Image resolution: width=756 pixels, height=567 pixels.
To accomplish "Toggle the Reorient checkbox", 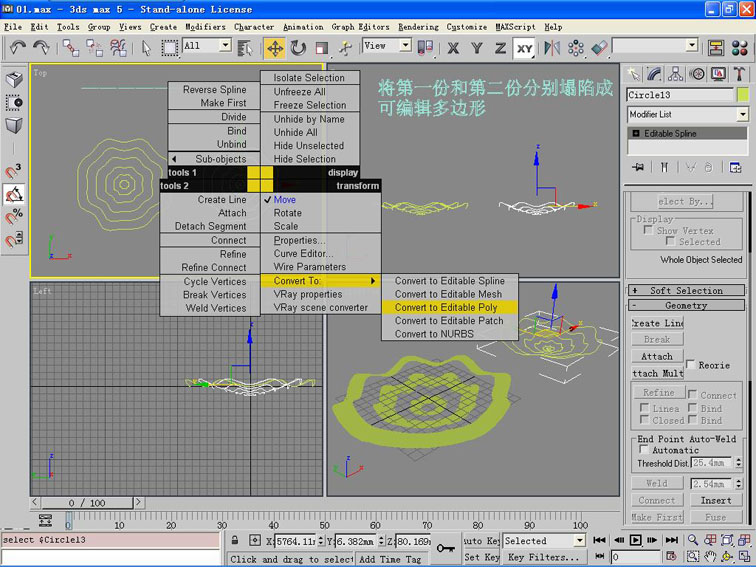I will [690, 364].
